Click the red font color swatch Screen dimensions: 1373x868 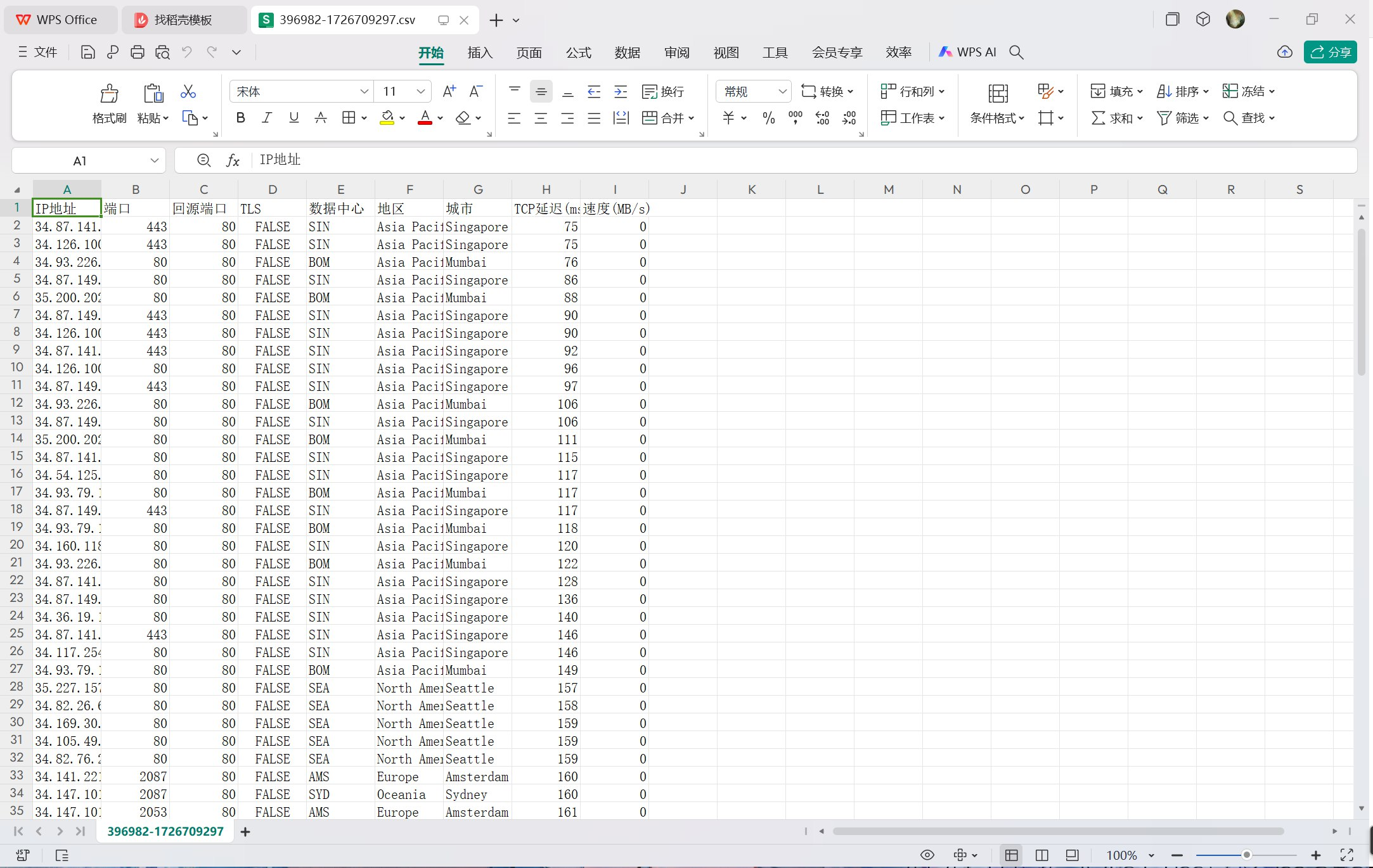(x=425, y=118)
